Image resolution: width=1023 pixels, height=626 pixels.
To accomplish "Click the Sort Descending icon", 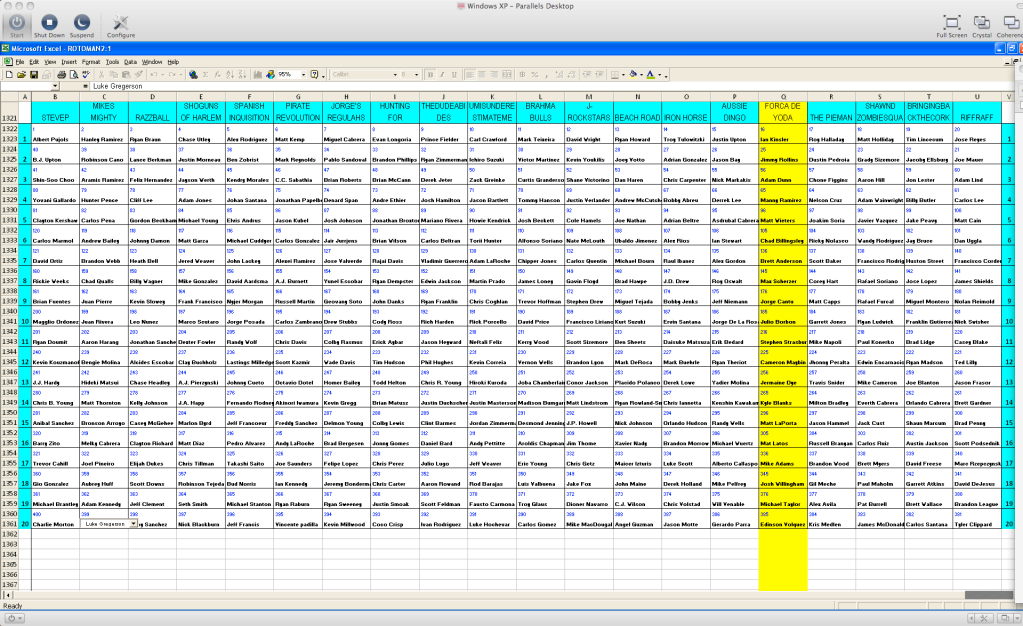I will coord(242,74).
